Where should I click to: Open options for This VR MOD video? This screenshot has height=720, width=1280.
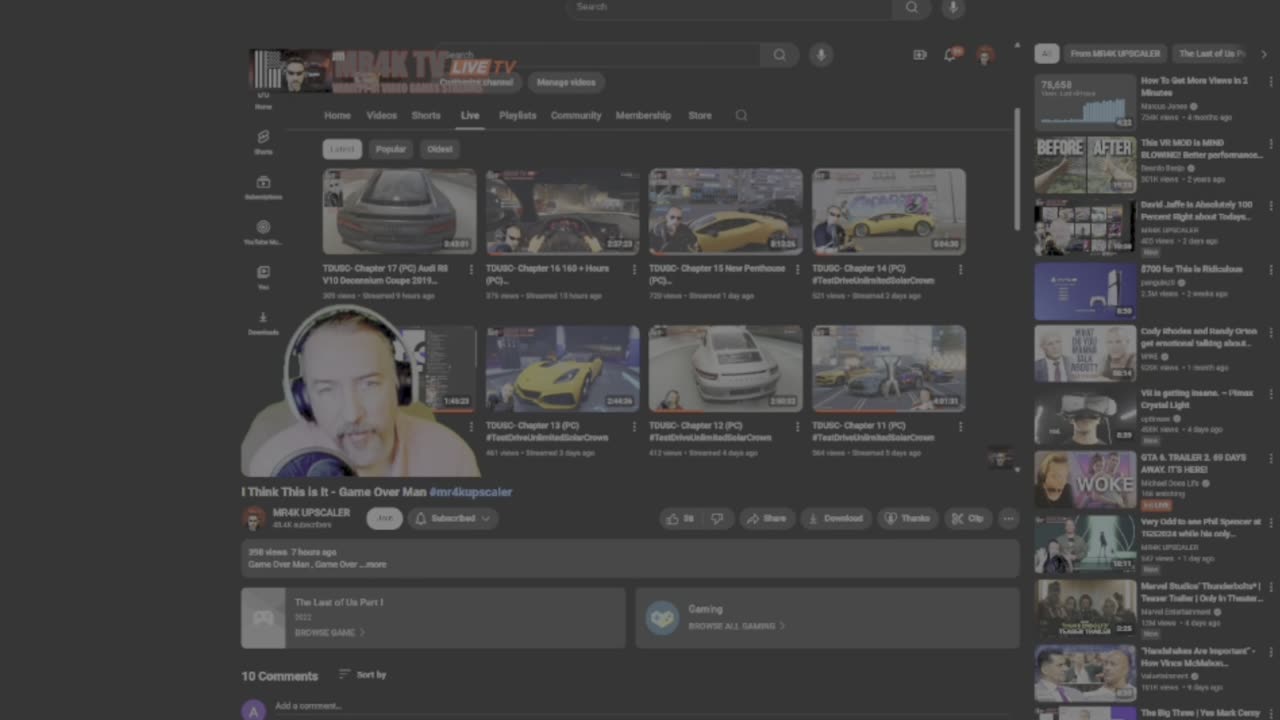pyautogui.click(x=1271, y=144)
